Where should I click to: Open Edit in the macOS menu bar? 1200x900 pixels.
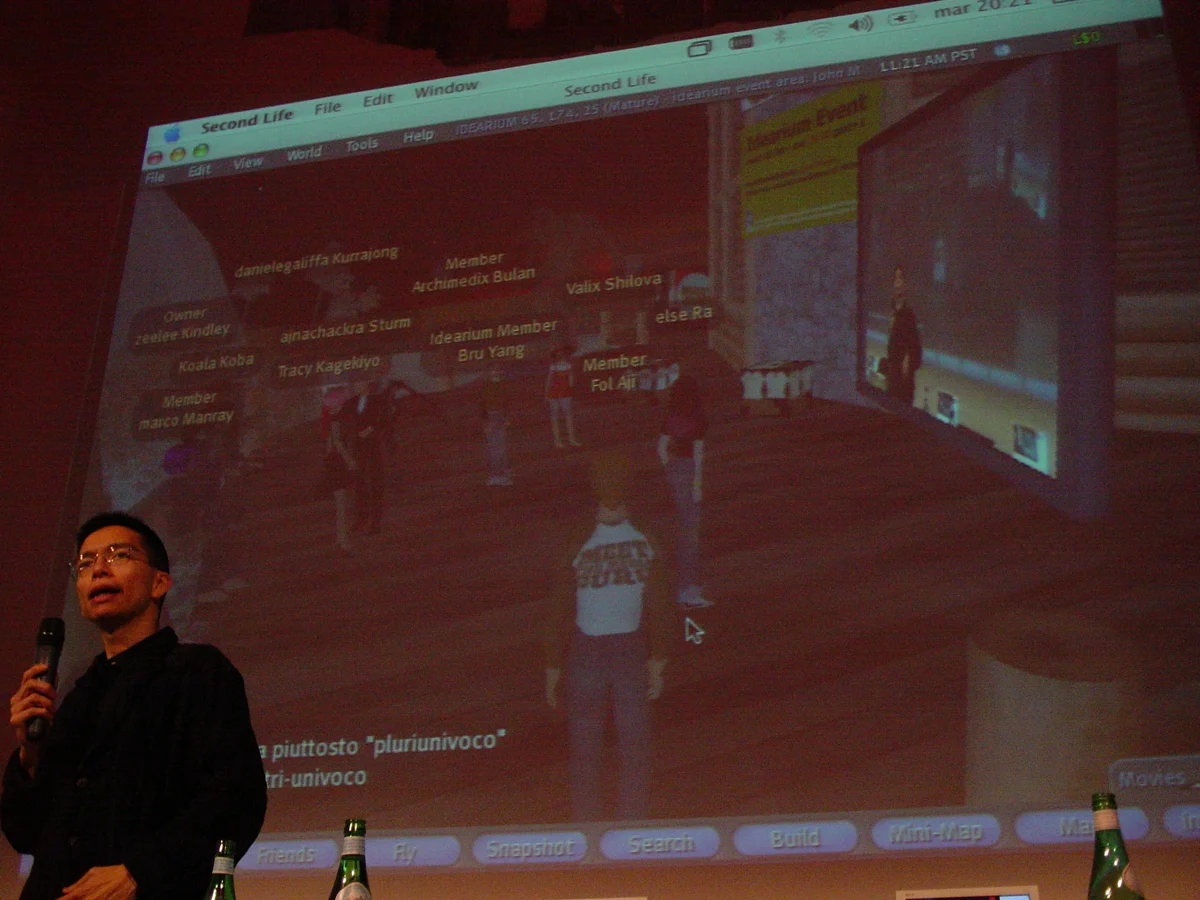(x=378, y=100)
